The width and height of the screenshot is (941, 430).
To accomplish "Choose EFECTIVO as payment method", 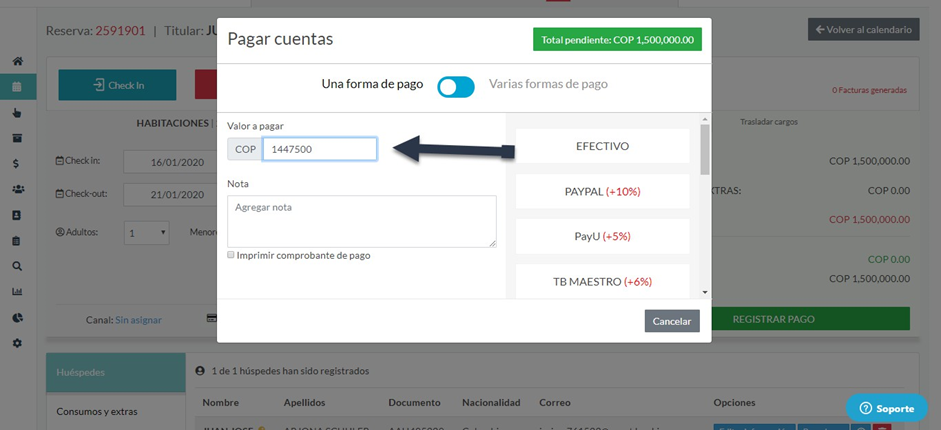I will 602,146.
